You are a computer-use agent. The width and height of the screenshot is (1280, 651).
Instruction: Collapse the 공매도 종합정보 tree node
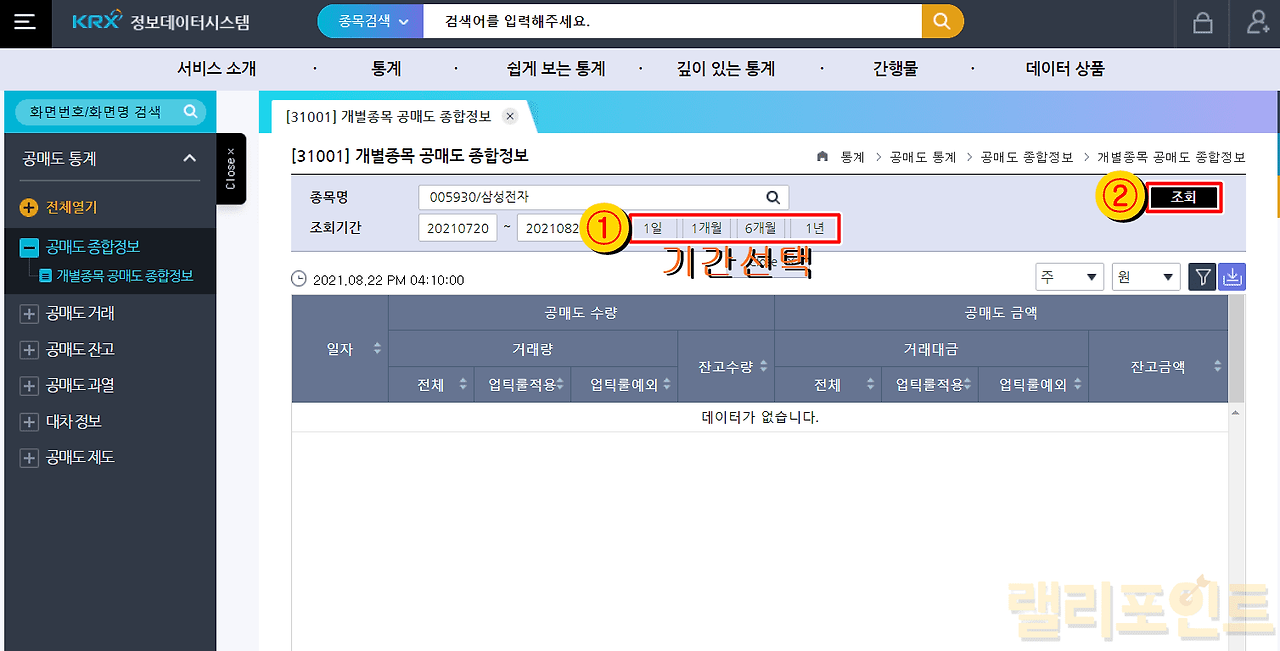point(29,248)
